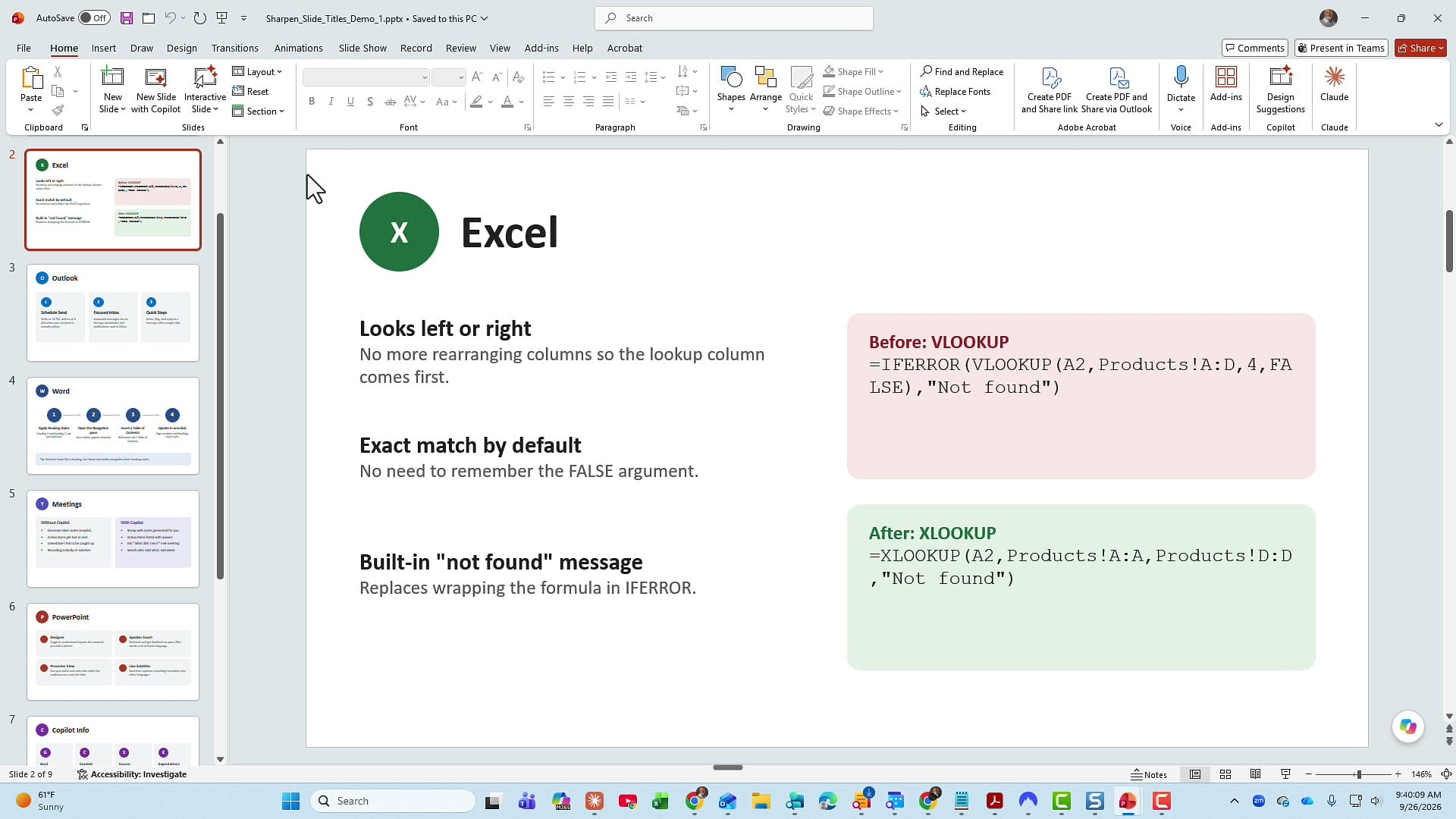This screenshot has width=1456, height=819.
Task: Expand Shape Effects options
Action: 861,111
